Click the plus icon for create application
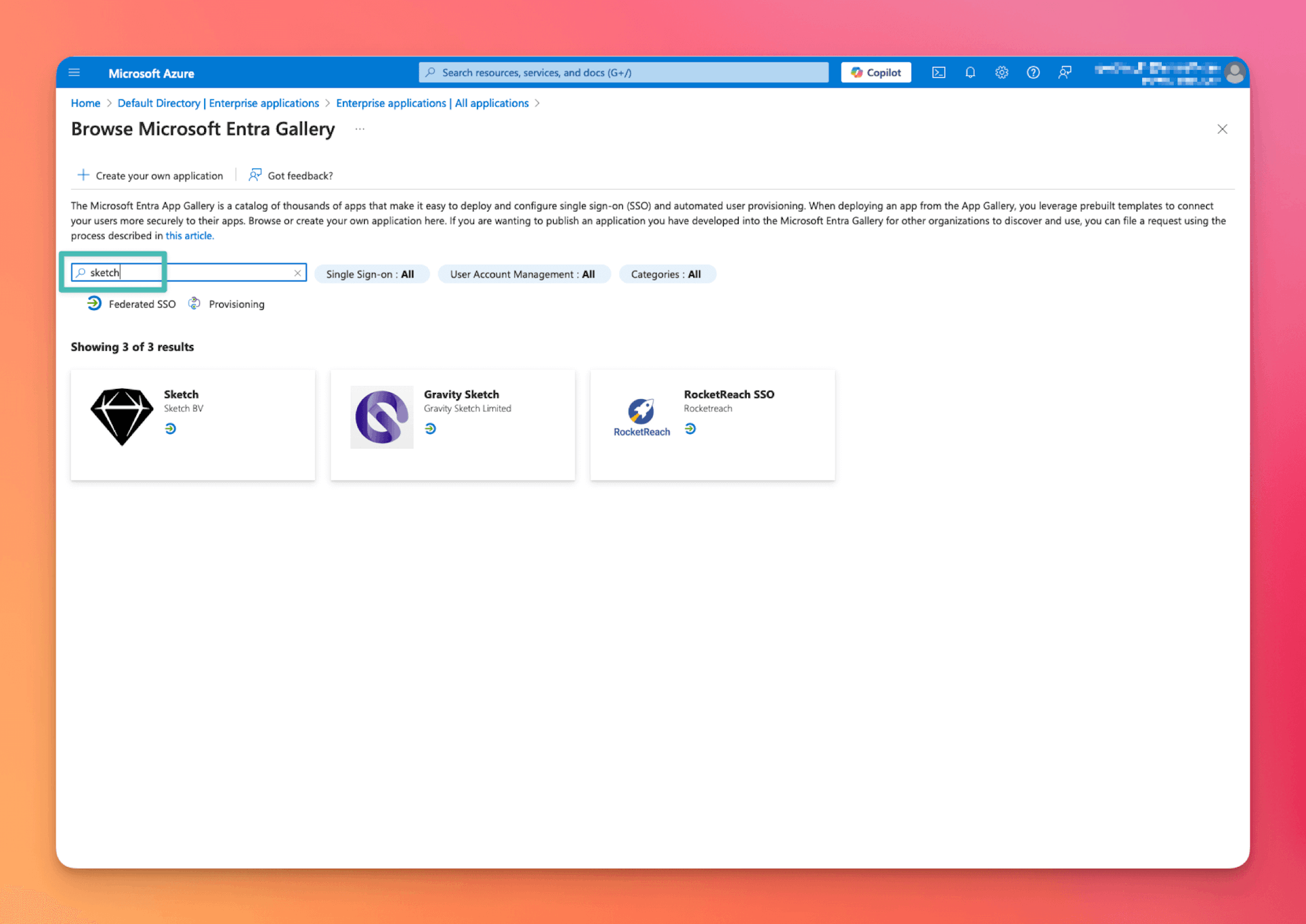Image resolution: width=1306 pixels, height=924 pixels. click(x=83, y=175)
